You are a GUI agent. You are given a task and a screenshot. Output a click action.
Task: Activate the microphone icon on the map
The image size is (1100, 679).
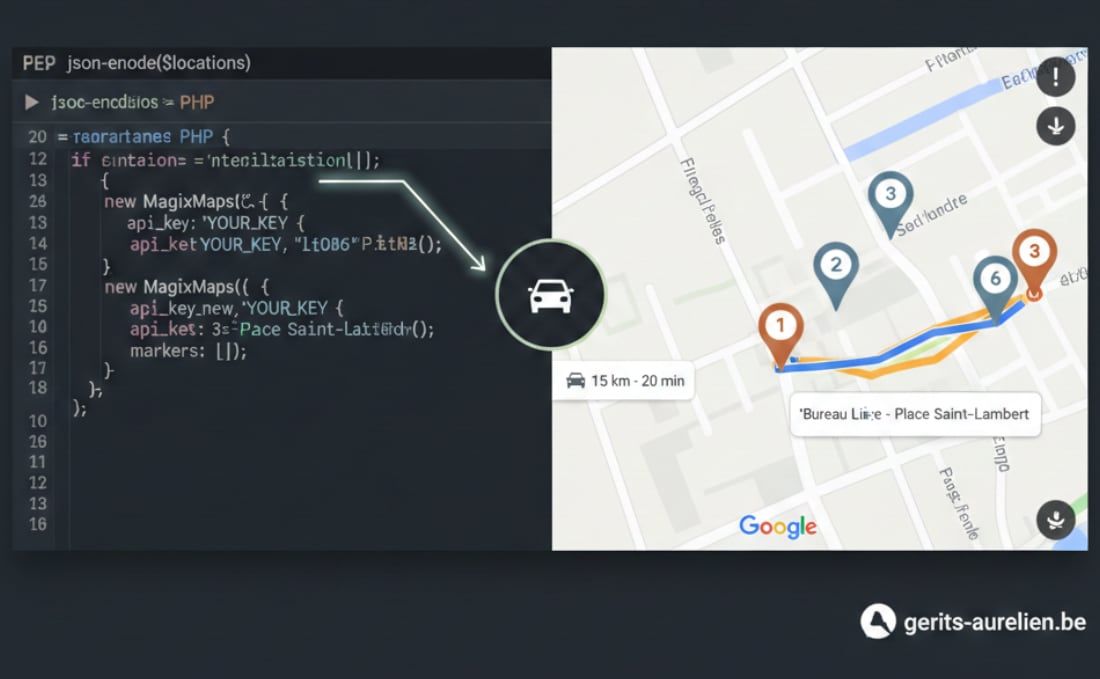(x=1055, y=519)
